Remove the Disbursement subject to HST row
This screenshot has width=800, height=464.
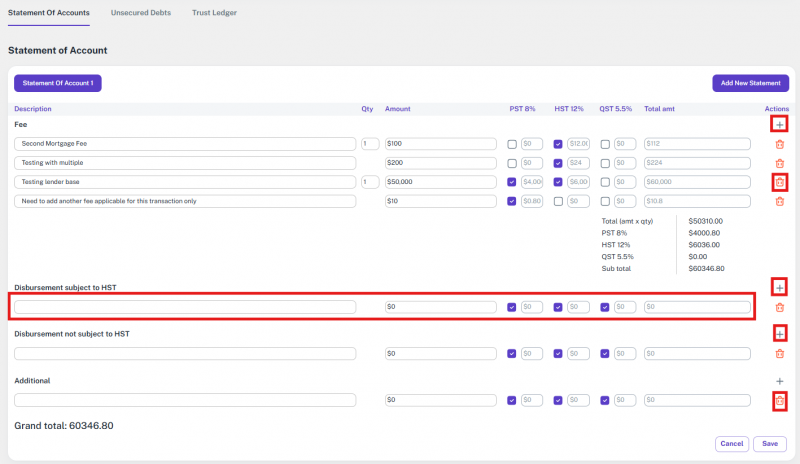click(x=779, y=307)
